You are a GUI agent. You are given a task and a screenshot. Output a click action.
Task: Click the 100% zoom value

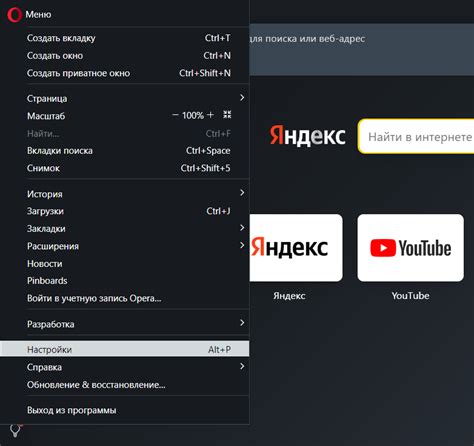pos(193,115)
